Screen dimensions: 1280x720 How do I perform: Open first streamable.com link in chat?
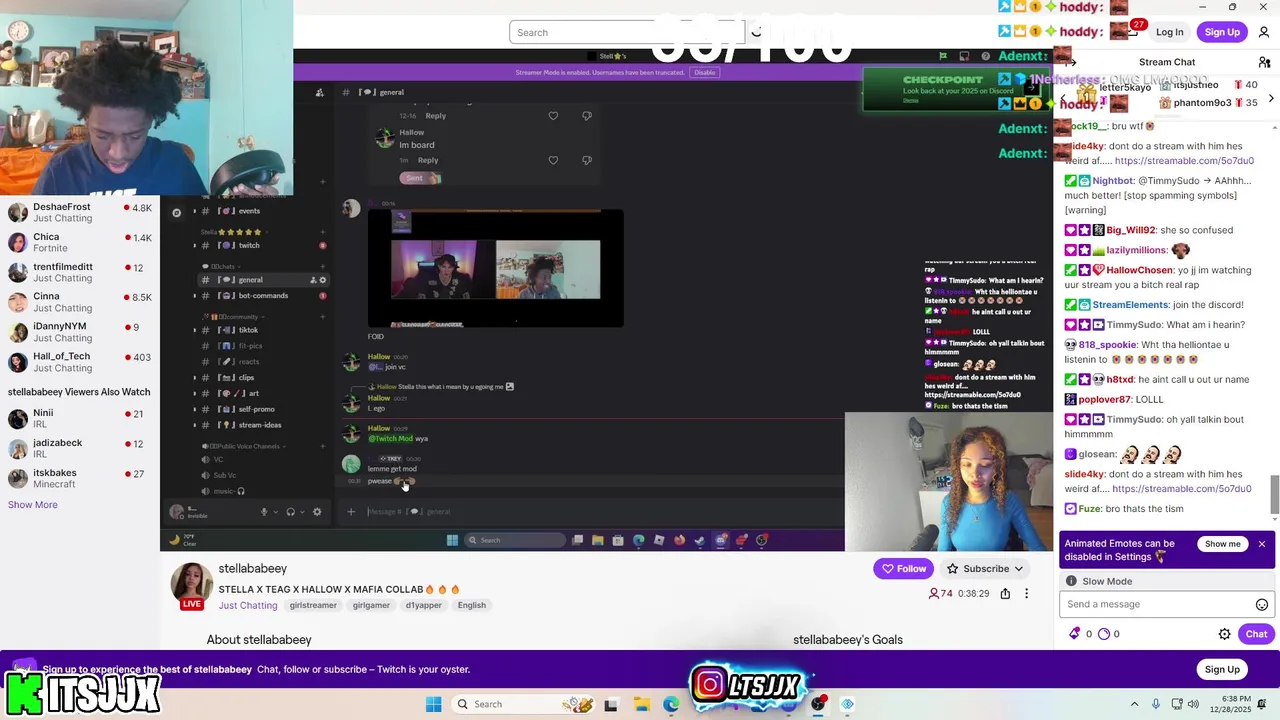coord(1183,161)
